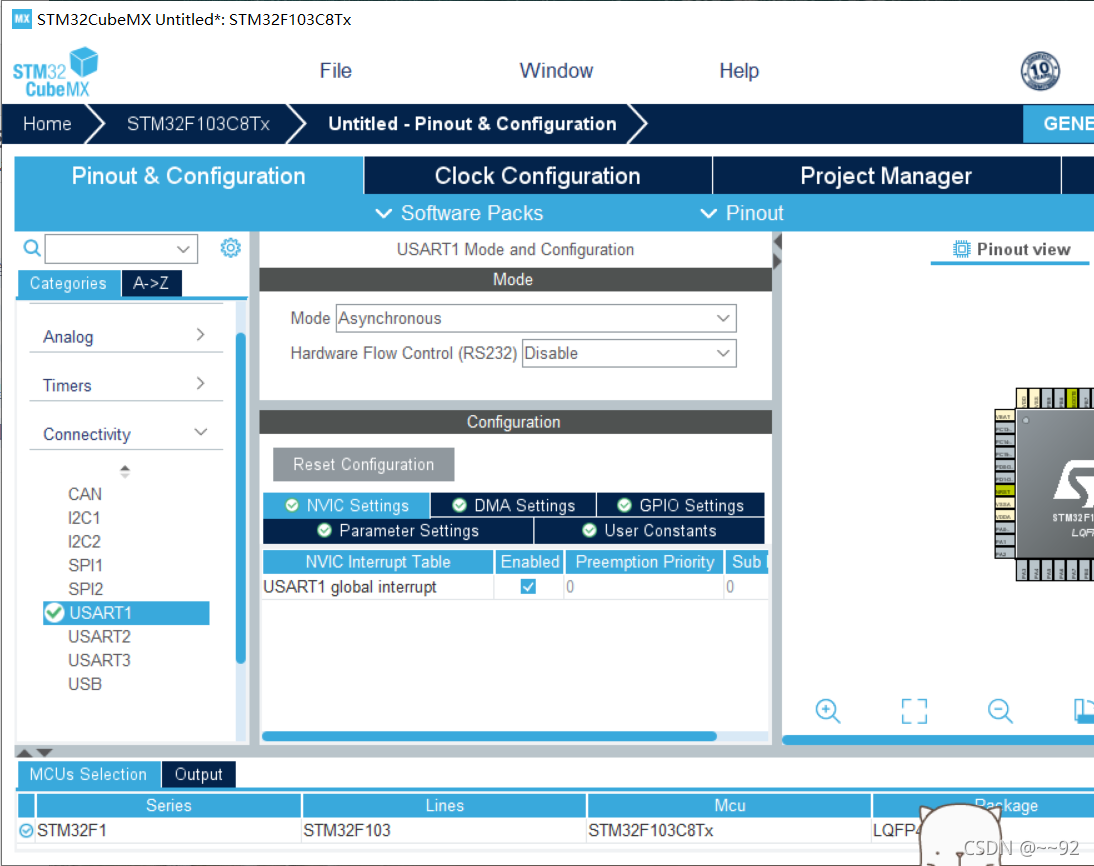Click the NVIC Interrupt Table column header
The width and height of the screenshot is (1094, 866).
pyautogui.click(x=378, y=562)
